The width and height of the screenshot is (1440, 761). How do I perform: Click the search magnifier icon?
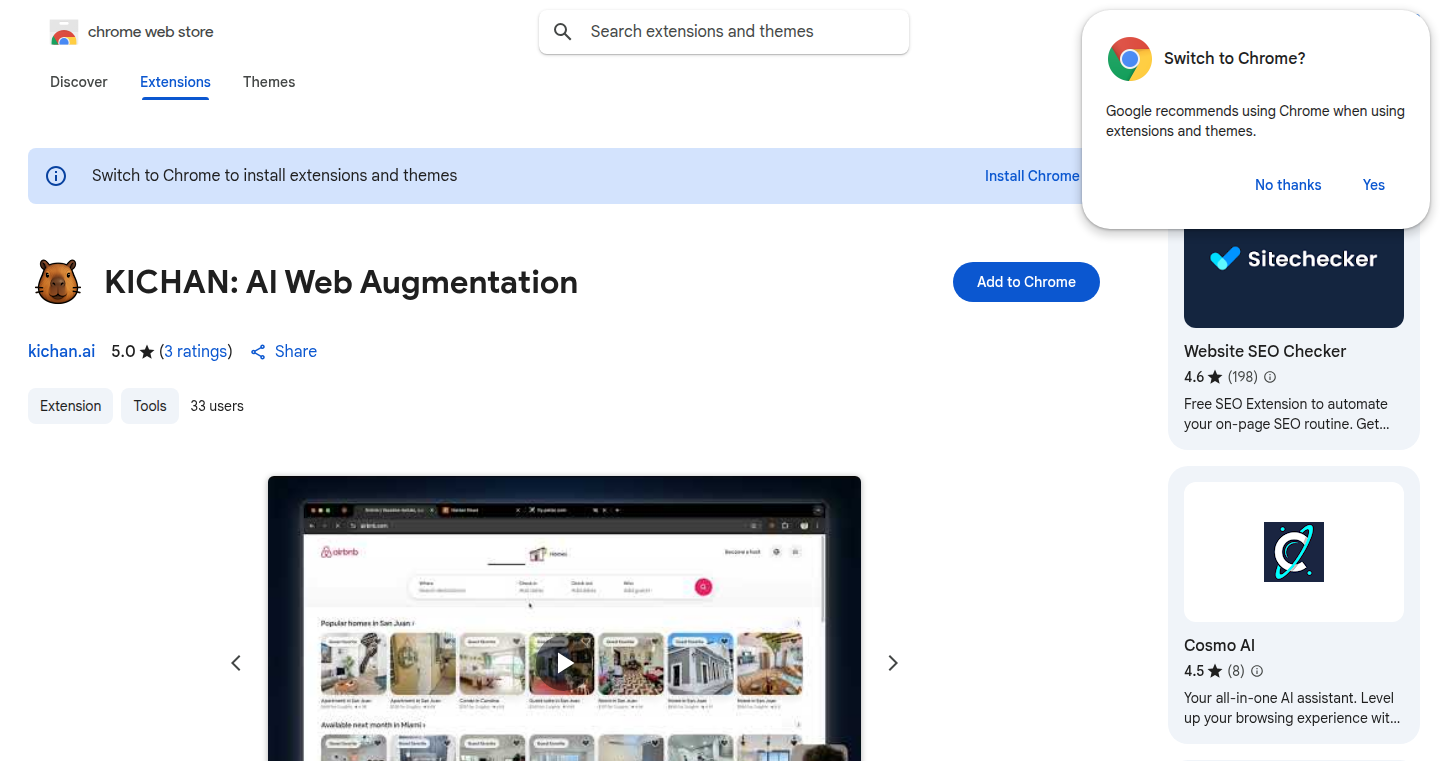(563, 32)
